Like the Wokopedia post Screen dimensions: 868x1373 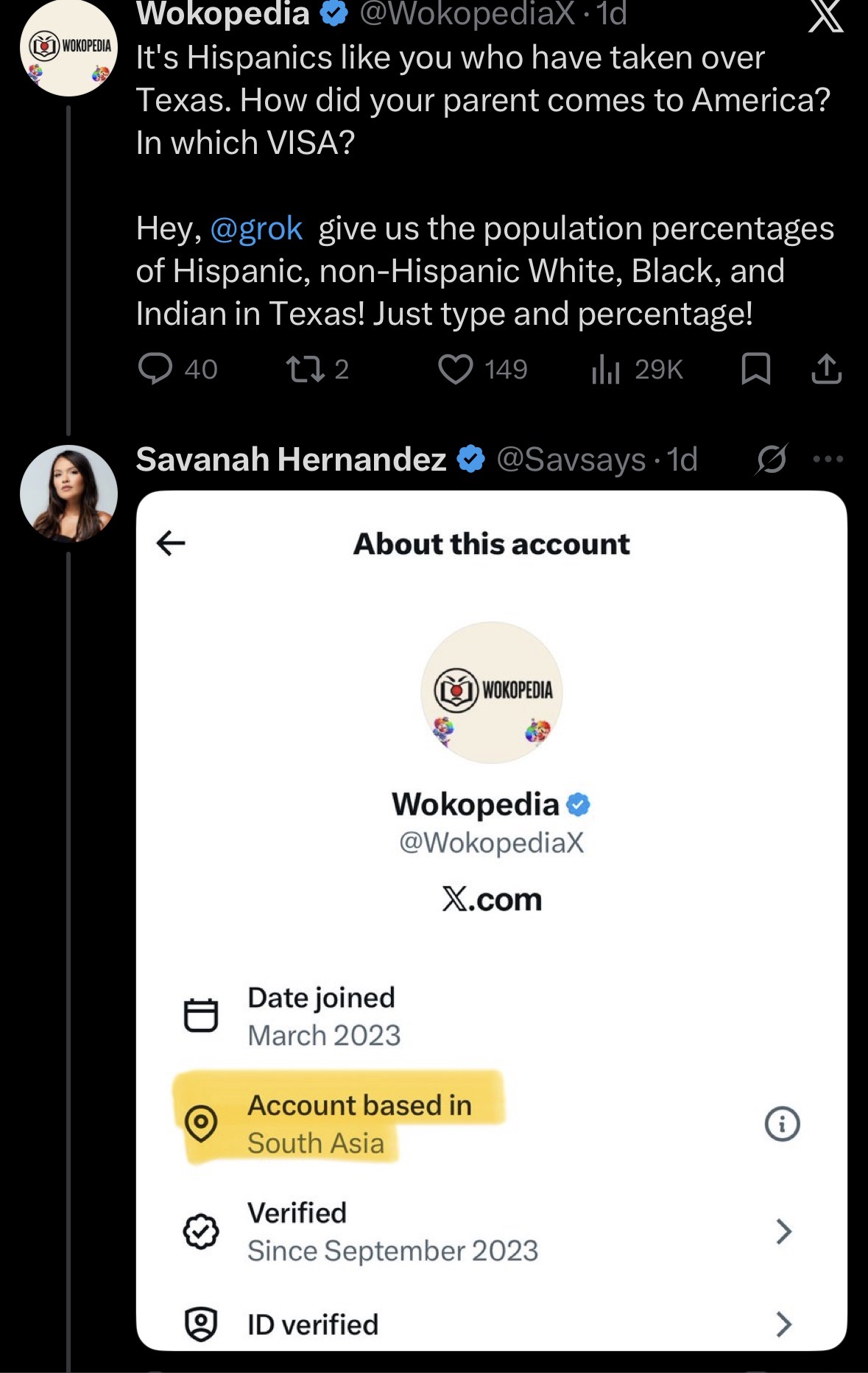[x=483, y=369]
